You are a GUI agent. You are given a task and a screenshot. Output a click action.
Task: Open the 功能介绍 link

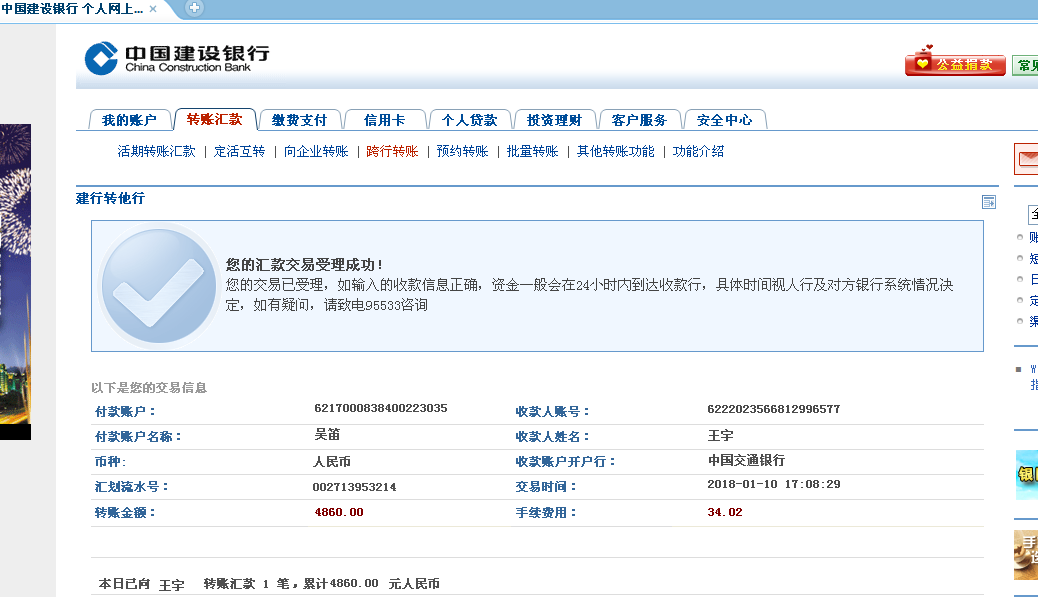tap(698, 153)
